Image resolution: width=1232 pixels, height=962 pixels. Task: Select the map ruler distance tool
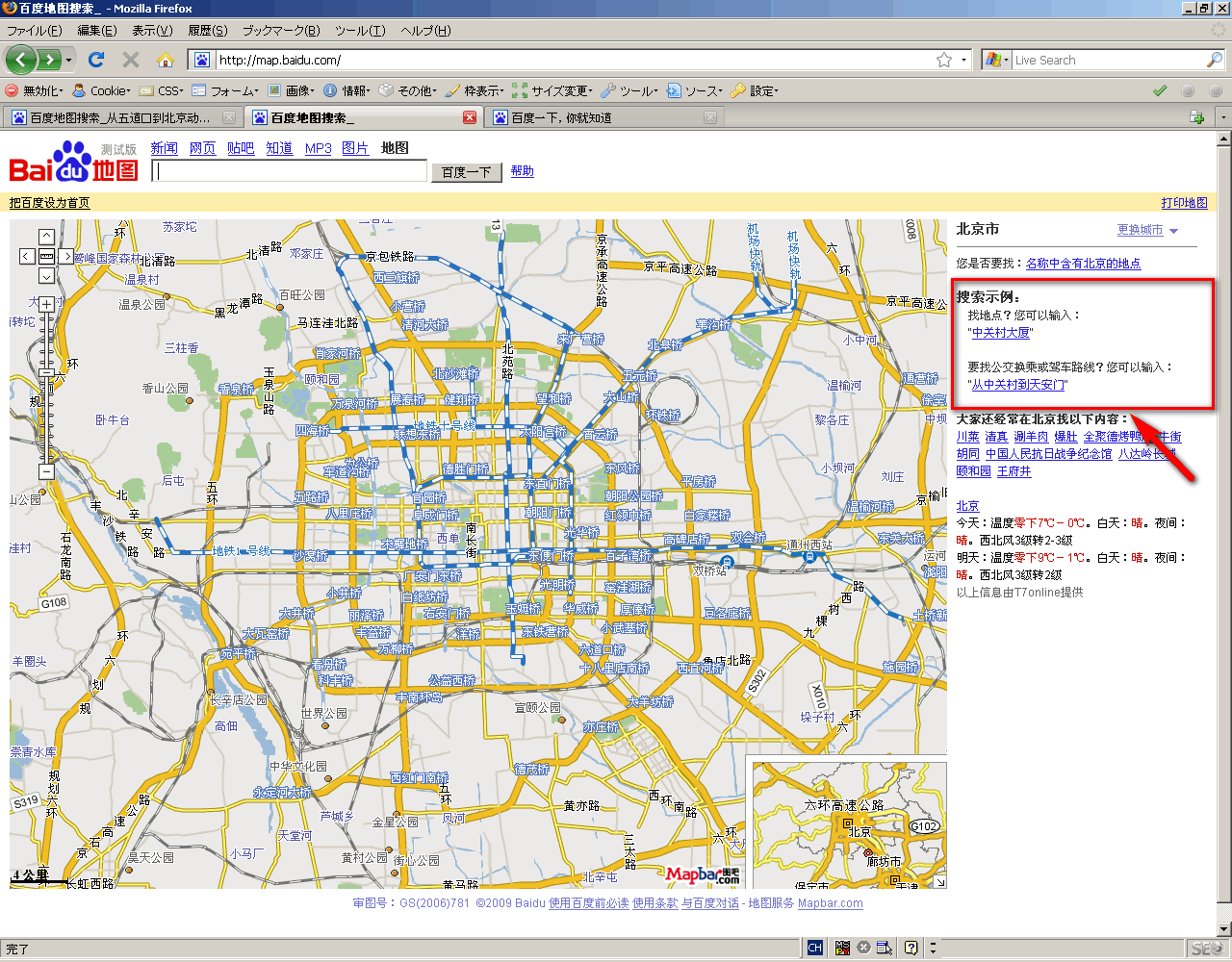pos(46,256)
